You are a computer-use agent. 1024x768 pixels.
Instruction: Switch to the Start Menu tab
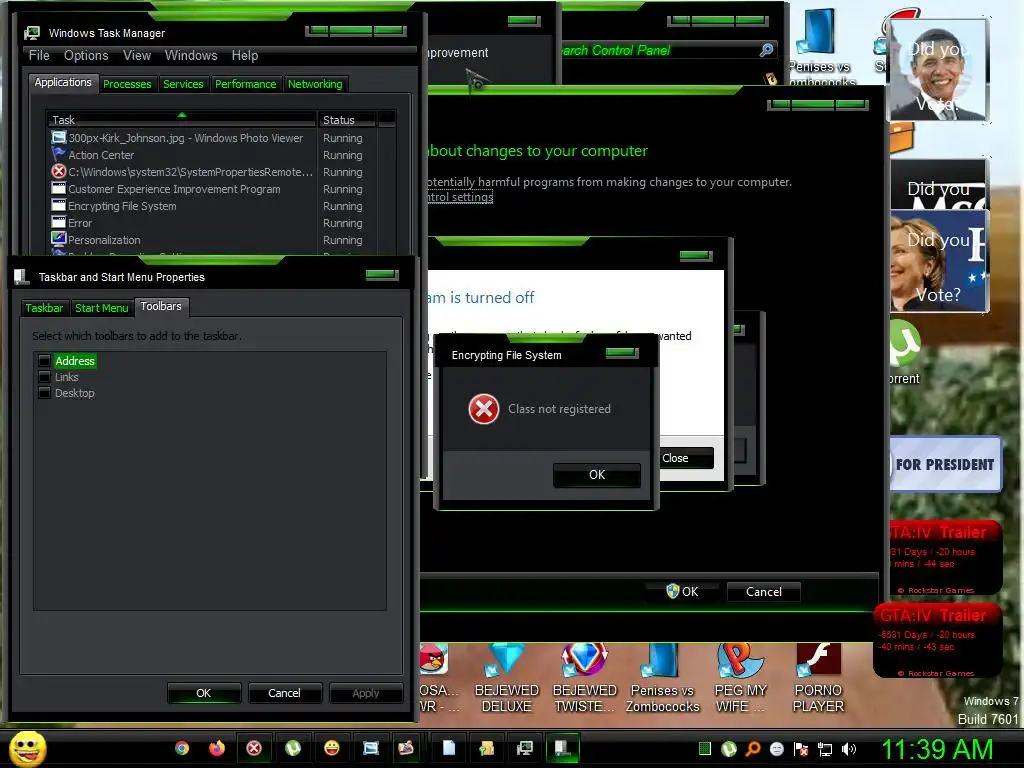tap(101, 308)
